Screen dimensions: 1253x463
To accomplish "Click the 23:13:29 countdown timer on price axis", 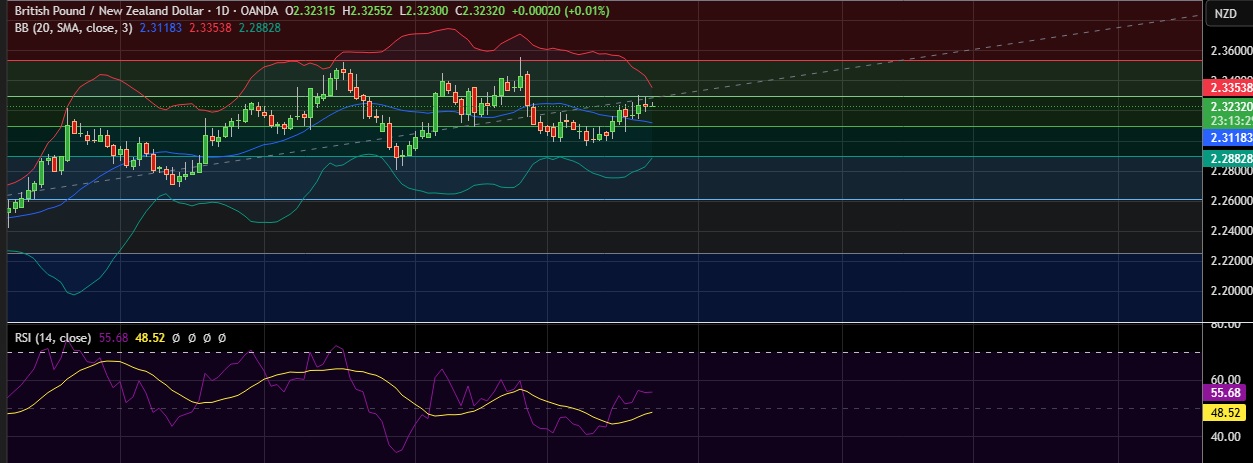I will (1230, 119).
